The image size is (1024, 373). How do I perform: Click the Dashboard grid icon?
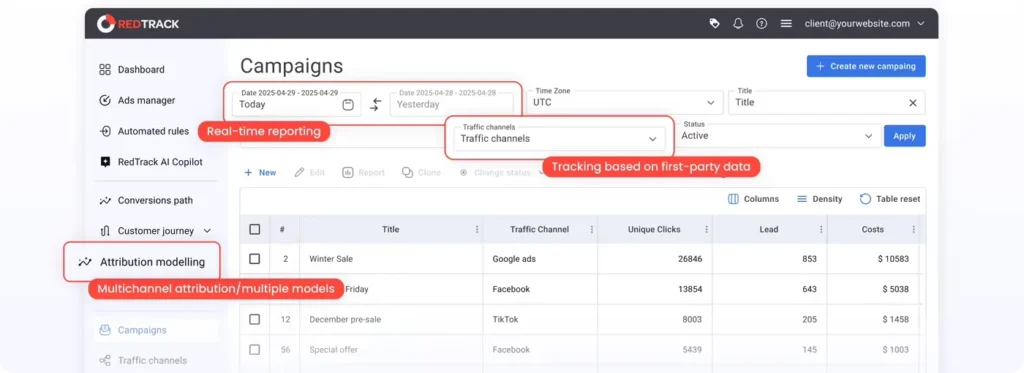[104, 69]
